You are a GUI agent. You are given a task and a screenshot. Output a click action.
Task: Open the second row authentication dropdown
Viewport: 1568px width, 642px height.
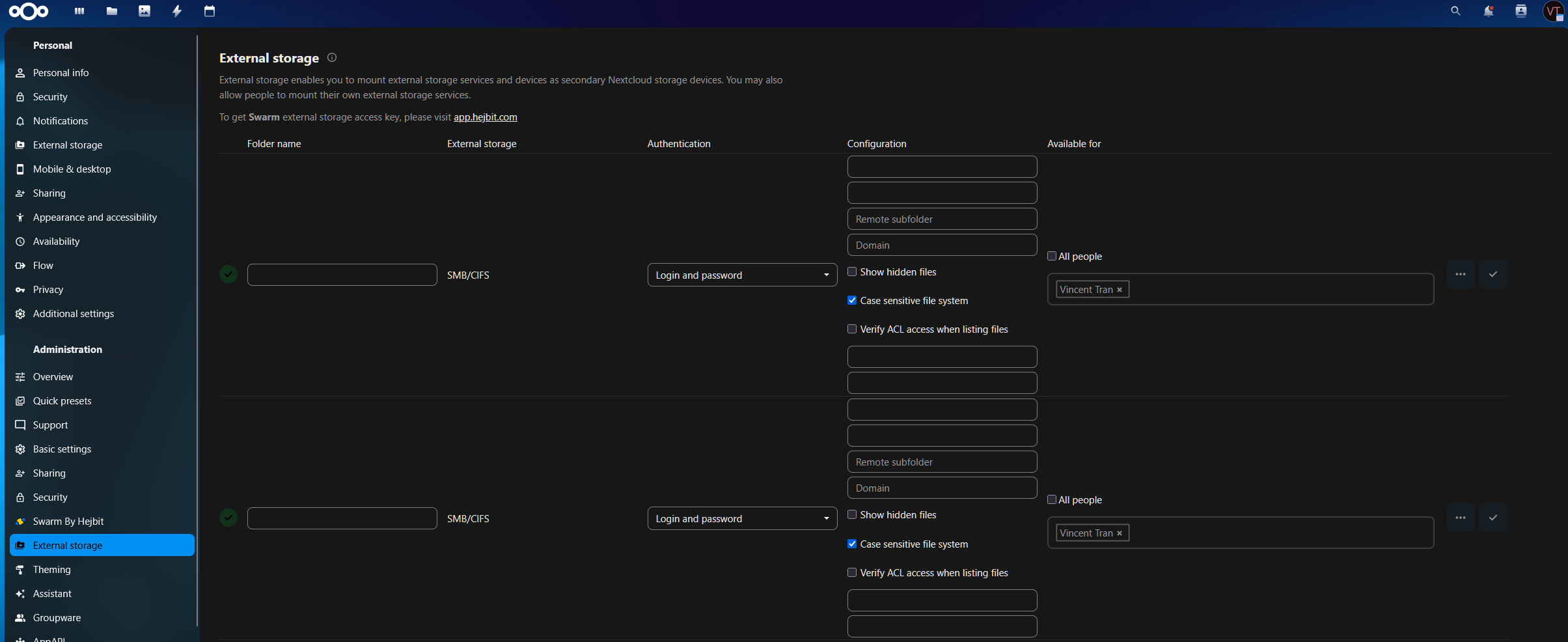click(742, 518)
